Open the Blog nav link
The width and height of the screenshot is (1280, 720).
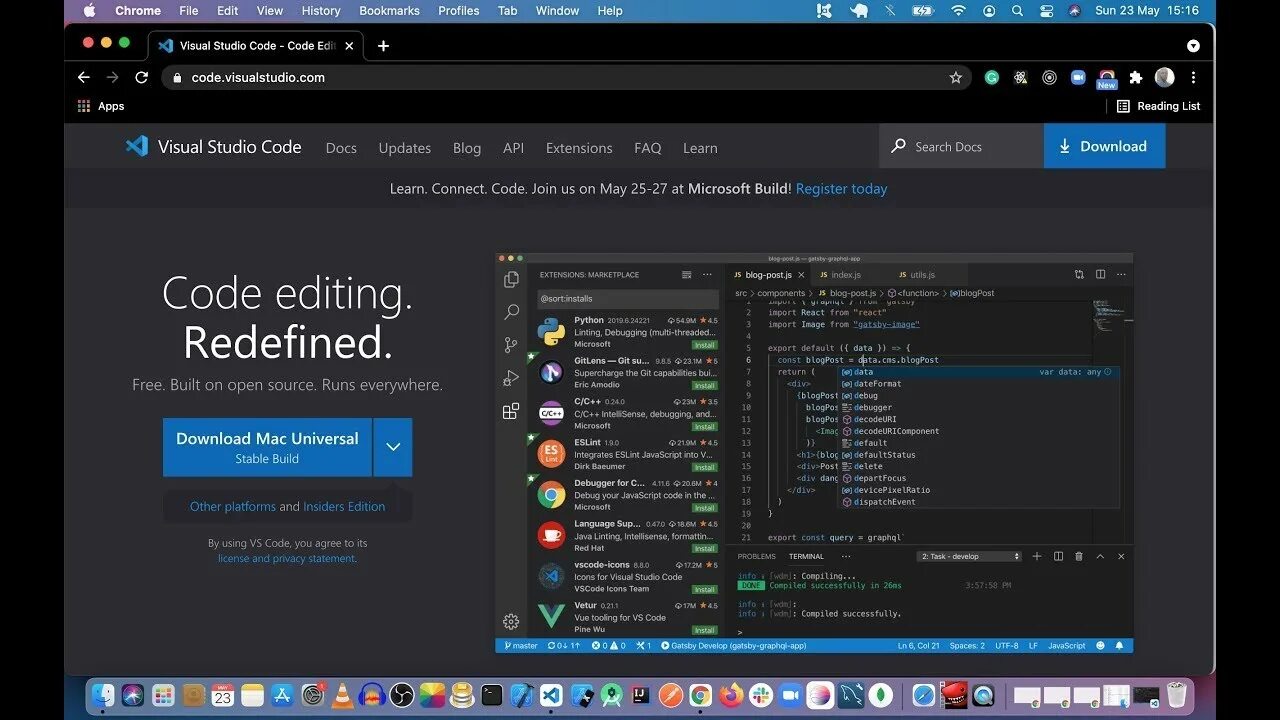click(x=467, y=148)
